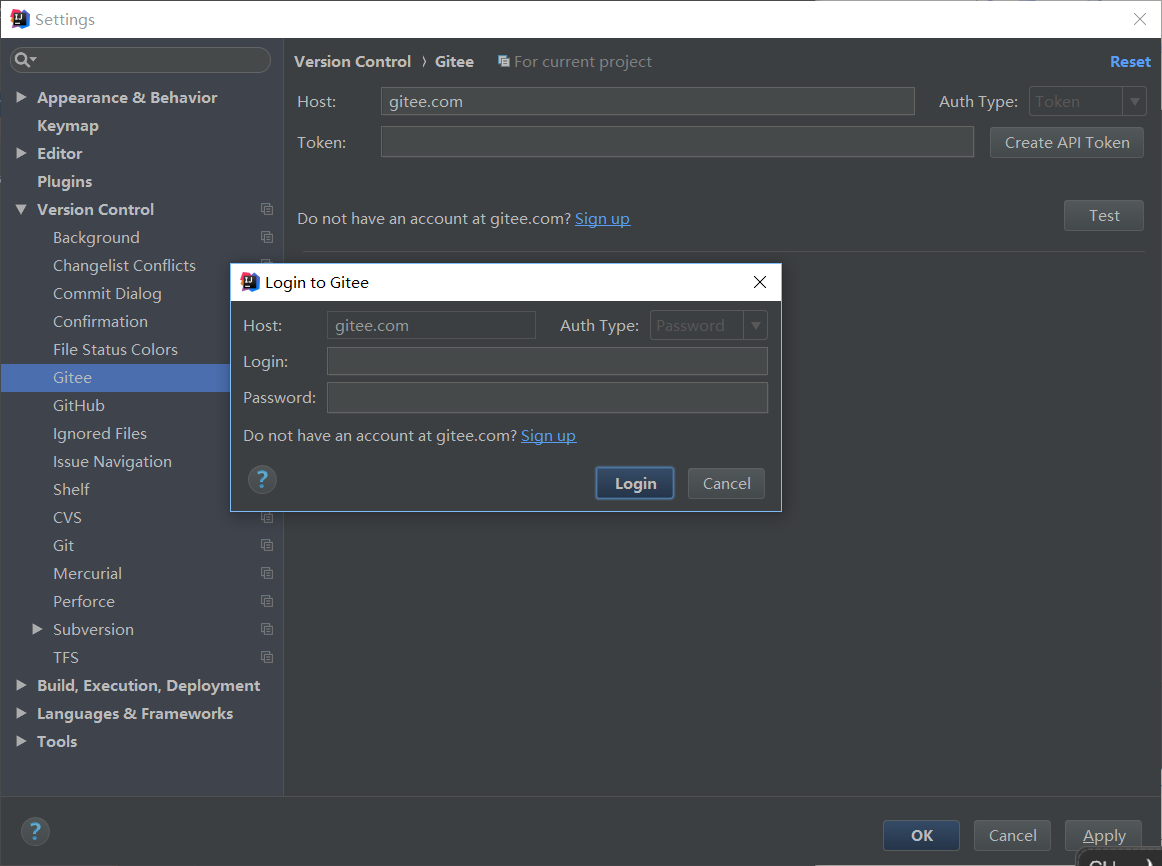Click Sign up link in Settings panel
Viewport: 1162px width, 866px height.
[x=602, y=219]
